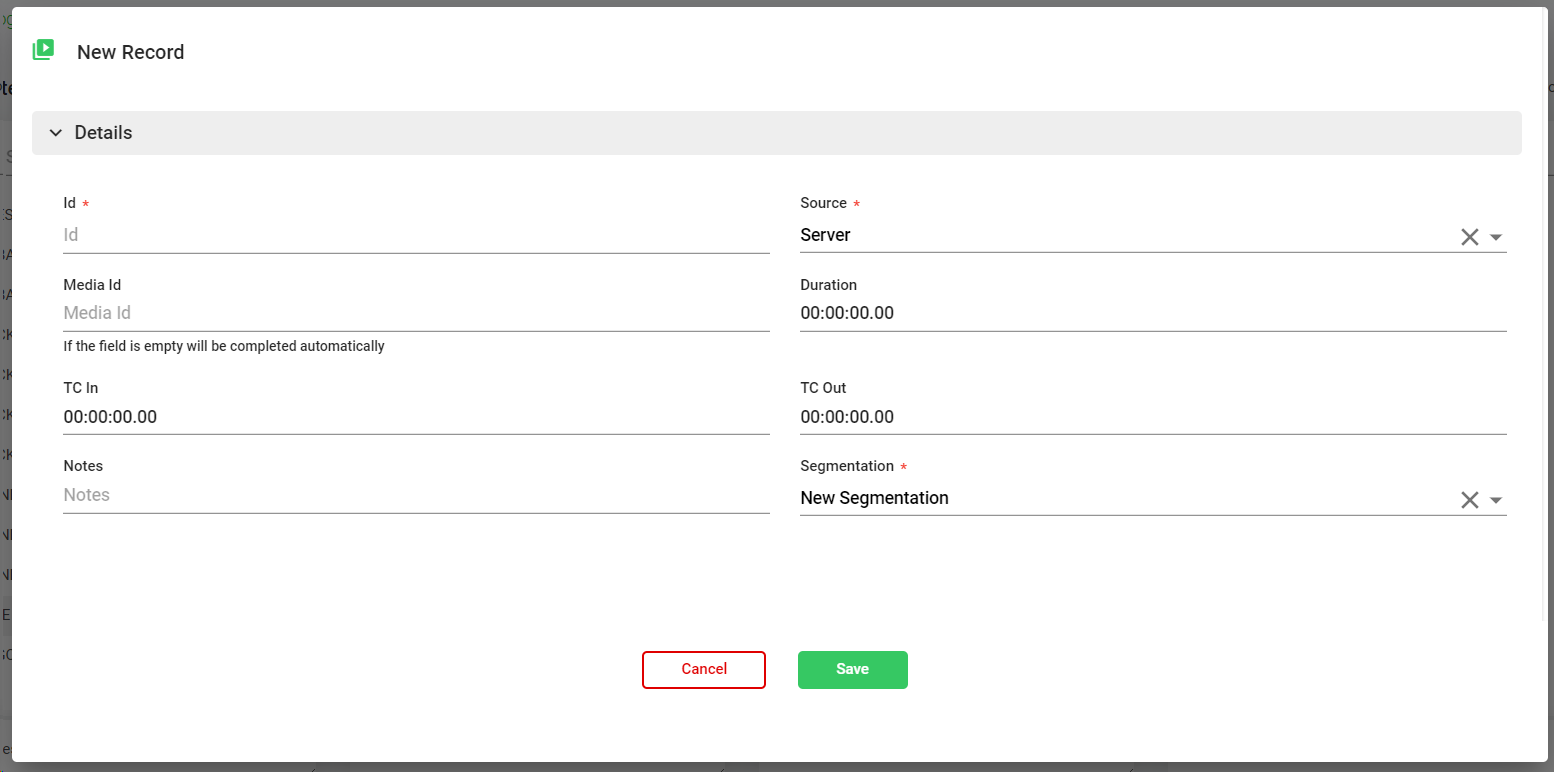Viewport: 1554px width, 772px height.
Task: Click the Media Id auto-complete hint text
Action: pyautogui.click(x=224, y=347)
